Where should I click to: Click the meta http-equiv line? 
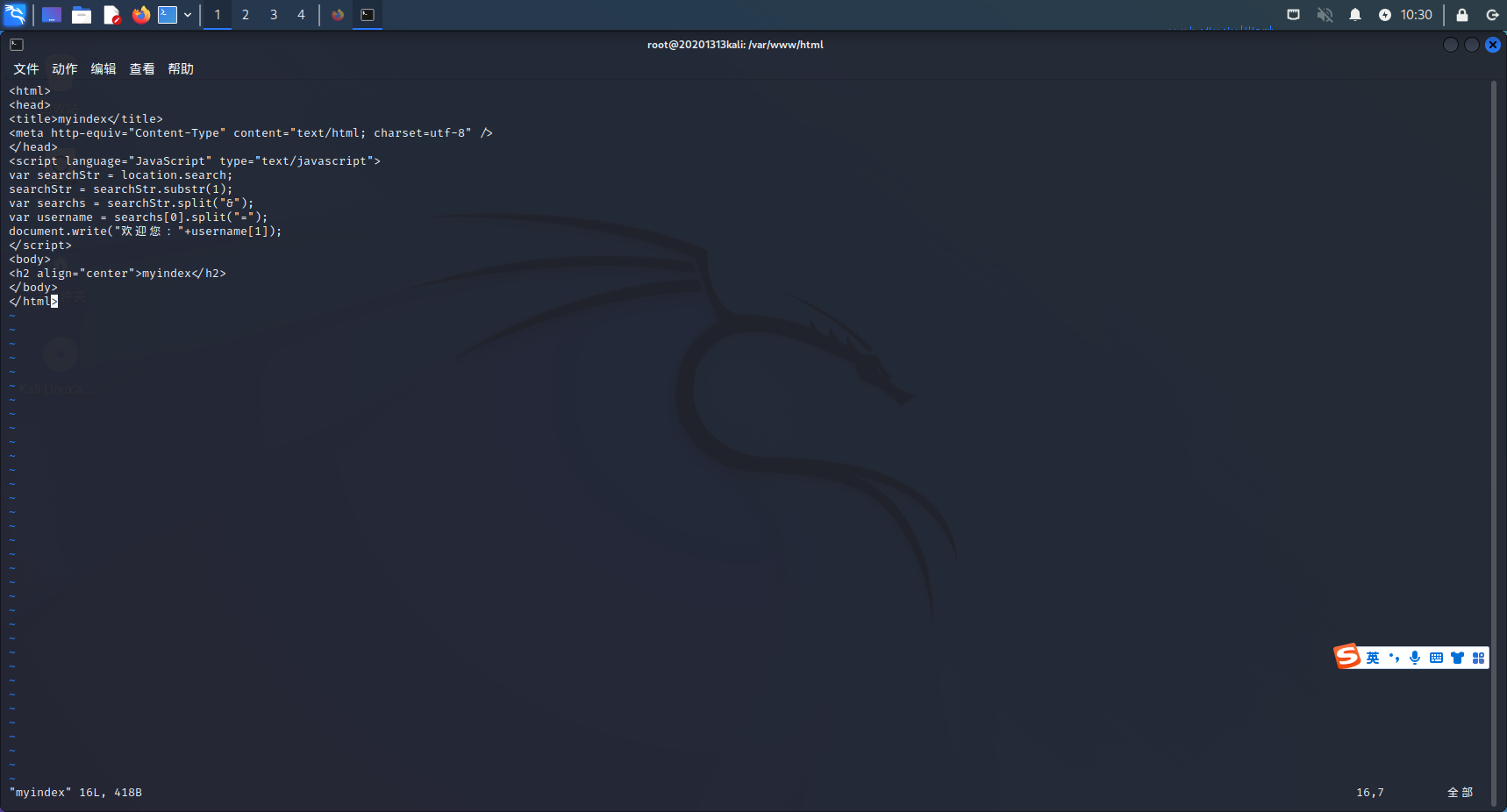point(251,133)
